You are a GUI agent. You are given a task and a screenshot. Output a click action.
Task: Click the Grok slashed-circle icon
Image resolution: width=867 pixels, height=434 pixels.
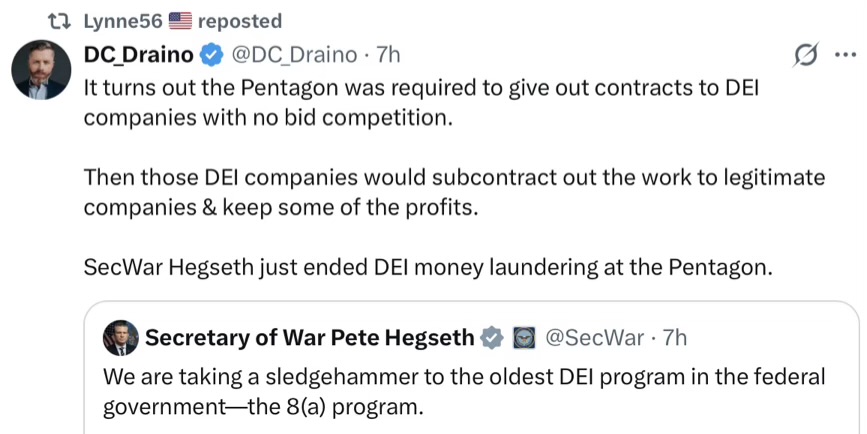click(803, 55)
